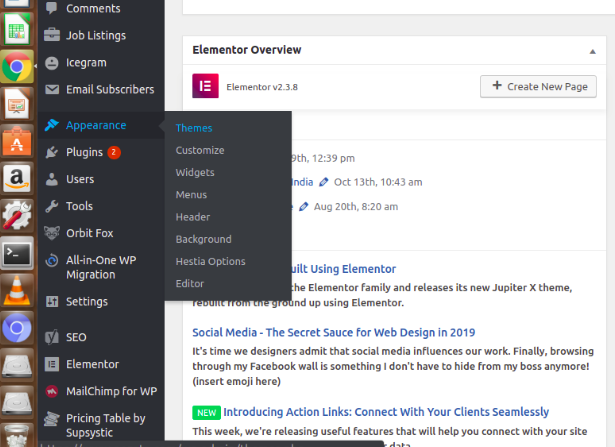Click the Comments speech bubble icon
Image resolution: width=615 pixels, height=447 pixels.
[51, 8]
